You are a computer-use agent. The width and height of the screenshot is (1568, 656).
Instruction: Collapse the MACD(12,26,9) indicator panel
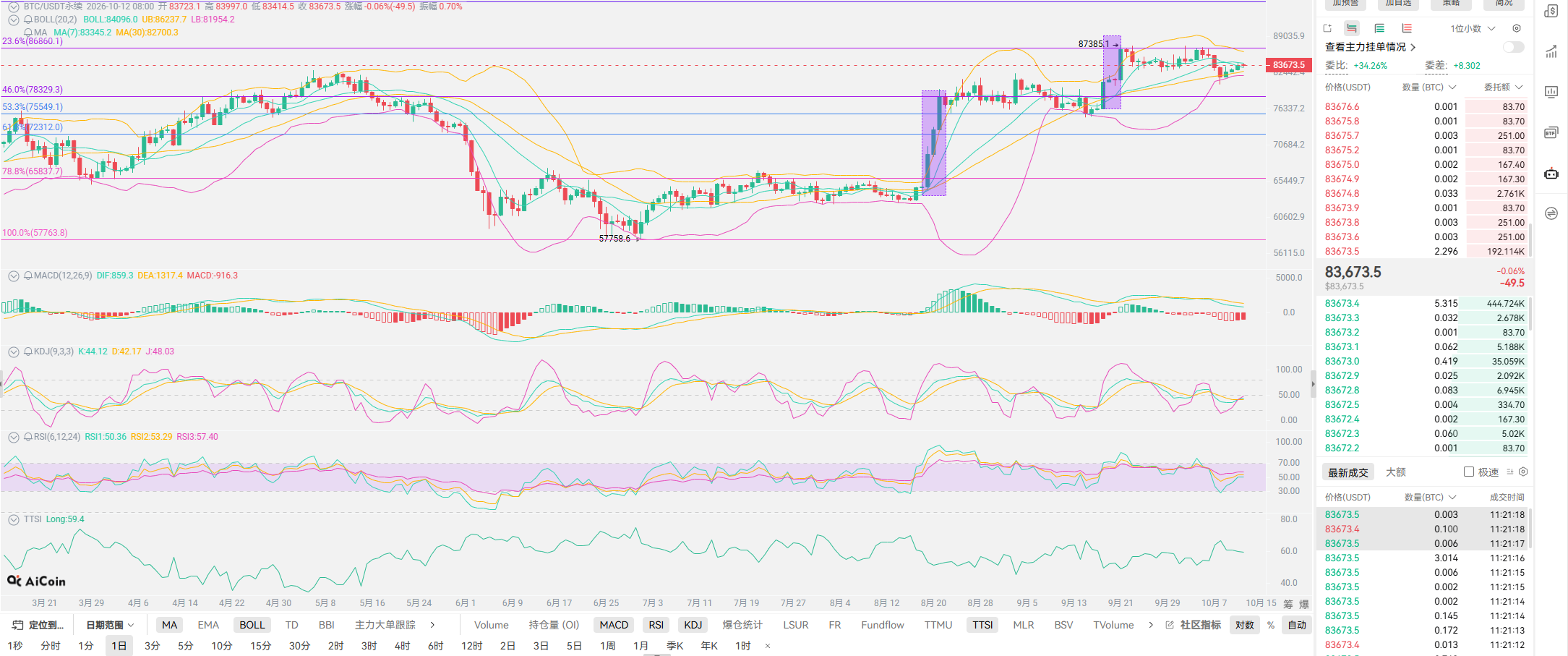click(x=13, y=276)
